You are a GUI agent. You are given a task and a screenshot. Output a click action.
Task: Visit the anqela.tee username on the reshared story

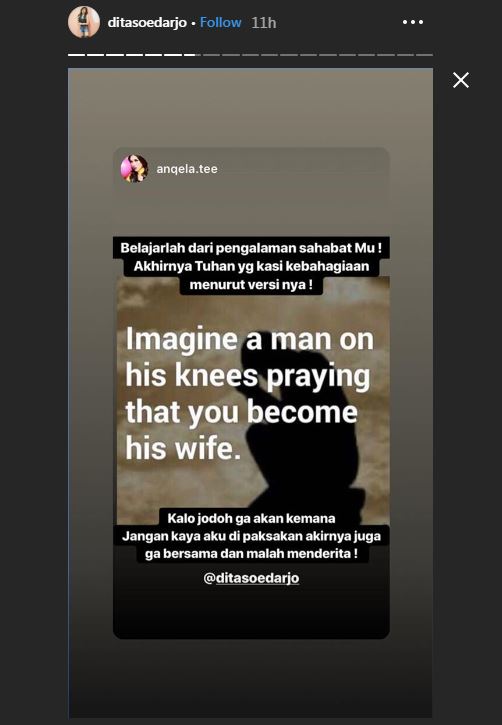(x=187, y=169)
